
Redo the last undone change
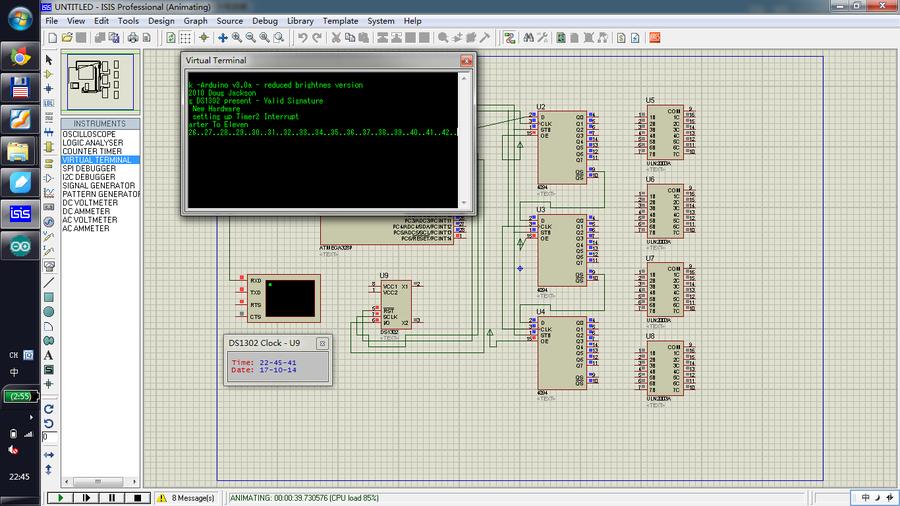pyautogui.click(x=316, y=38)
